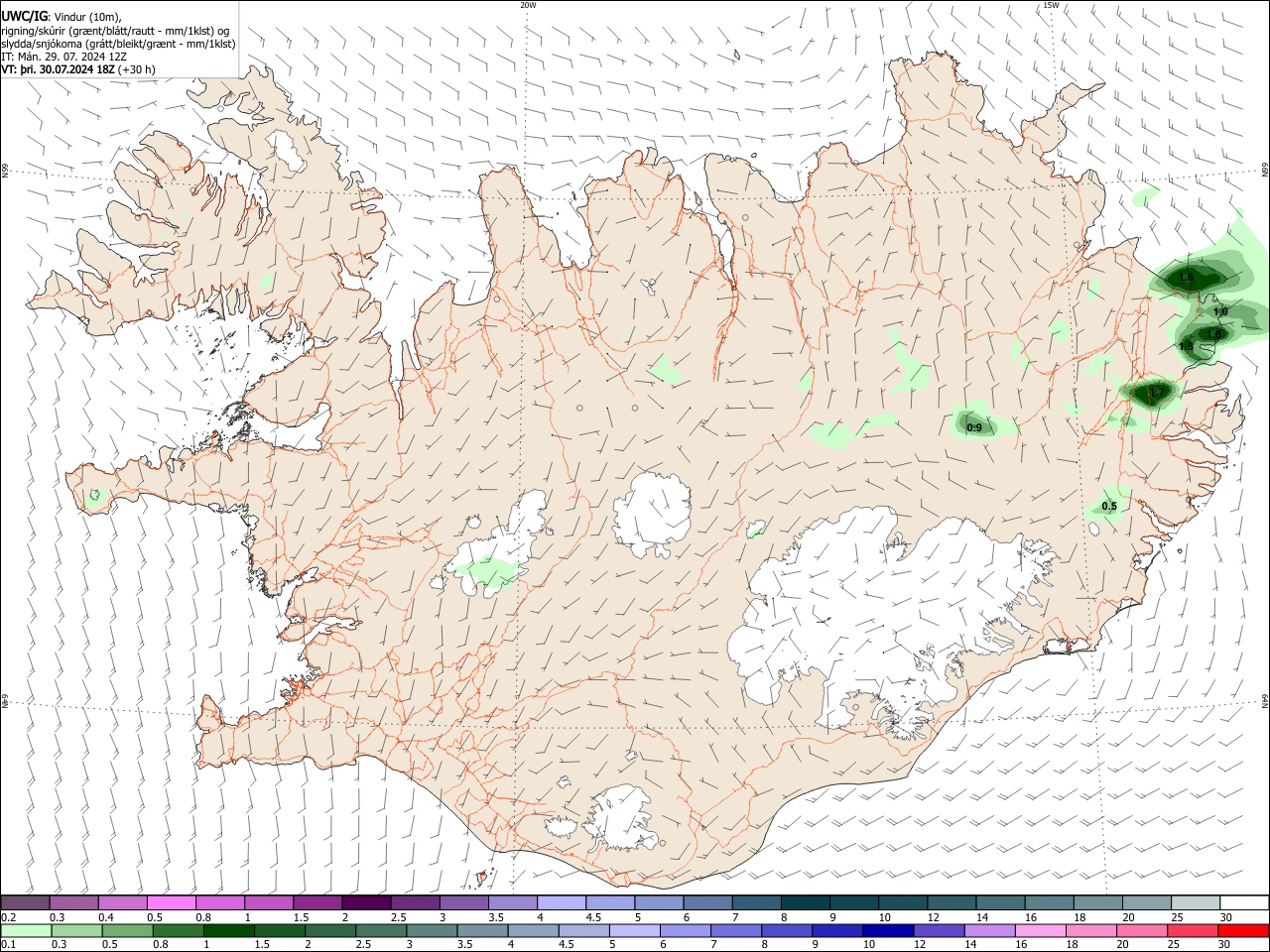The image size is (1270, 952).
Task: Select the dark green 1–1.5 rain legend swatch
Action: [229, 931]
